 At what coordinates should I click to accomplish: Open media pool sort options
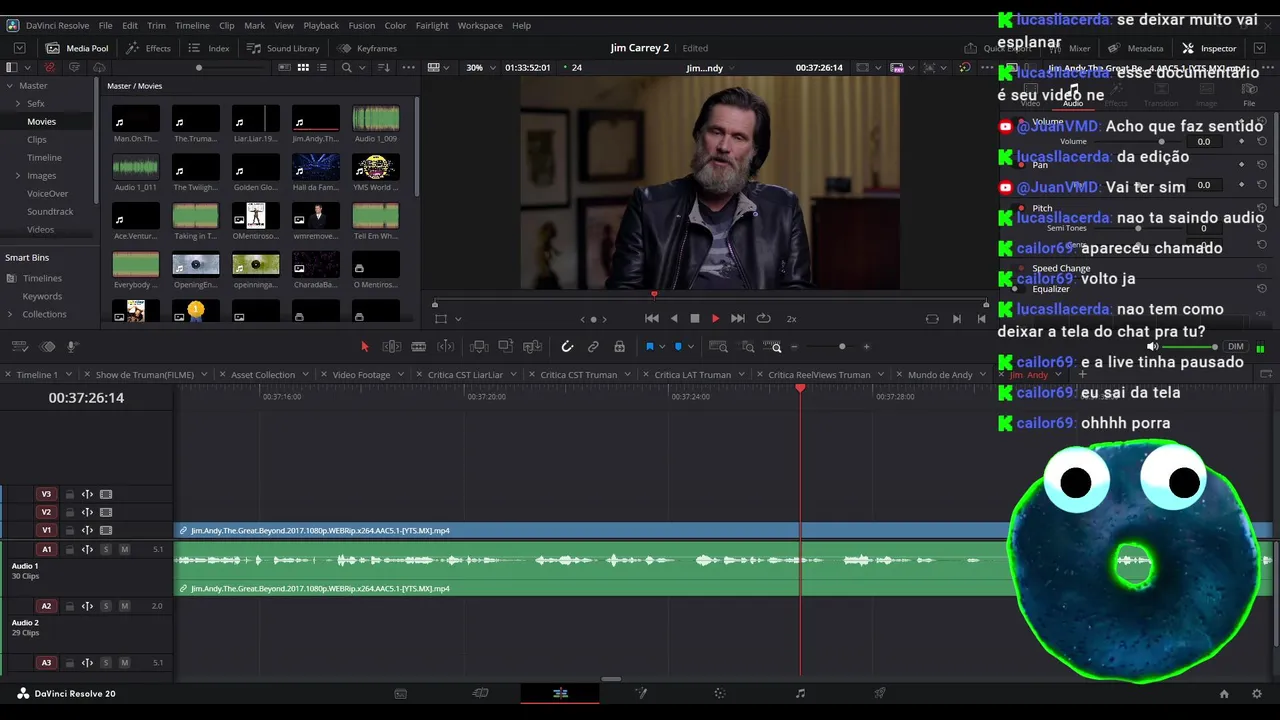[x=383, y=67]
